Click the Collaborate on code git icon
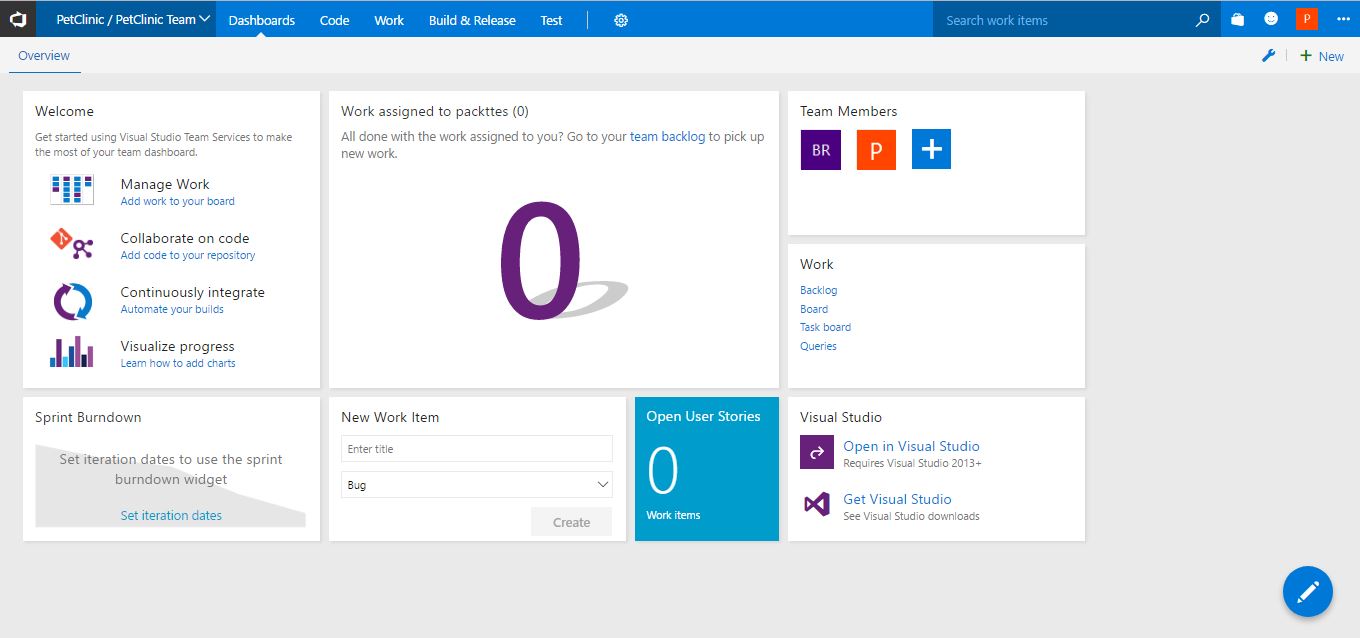The width and height of the screenshot is (1360, 638). 72,244
